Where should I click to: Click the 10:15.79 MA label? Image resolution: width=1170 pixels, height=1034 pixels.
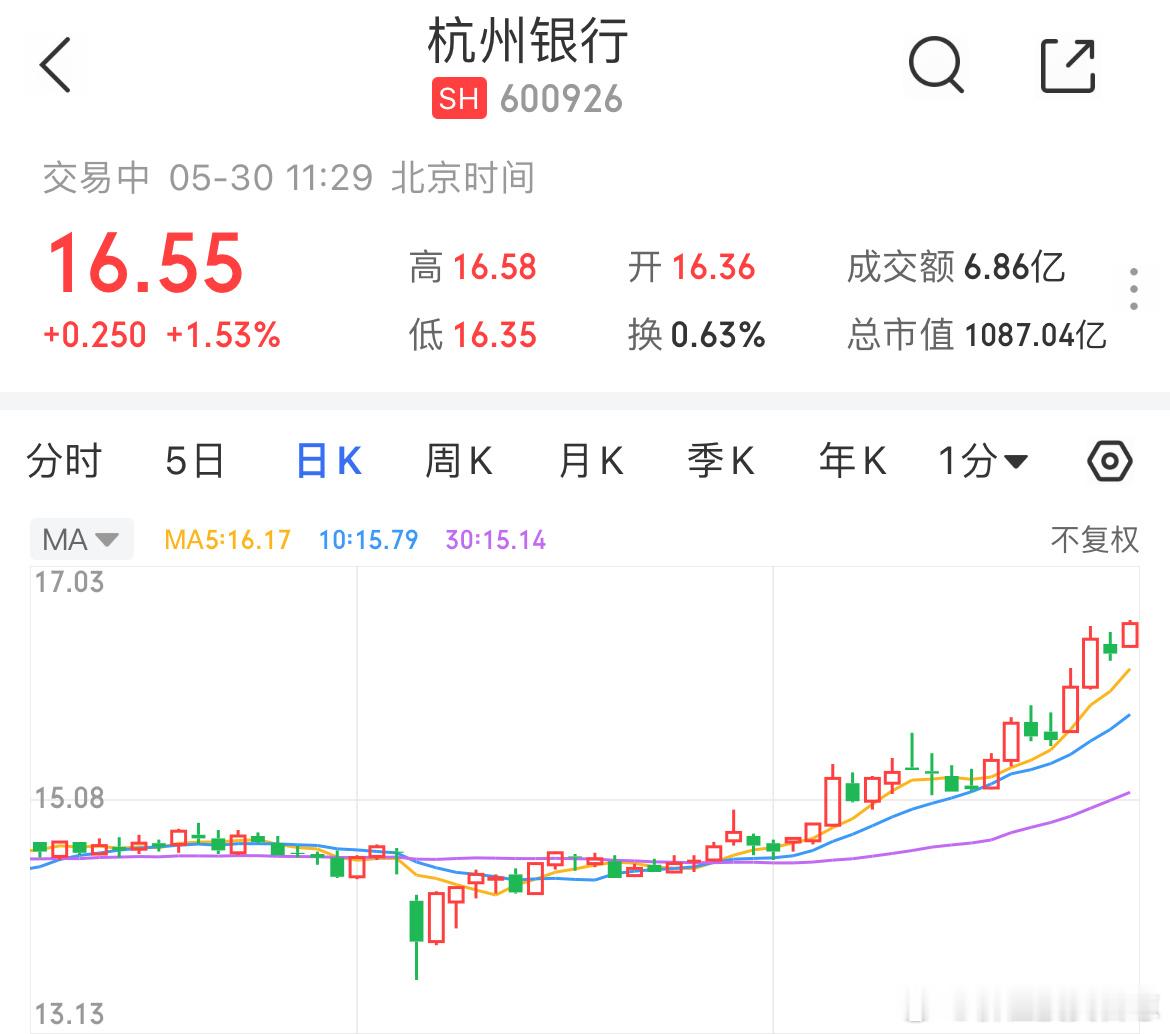click(369, 539)
